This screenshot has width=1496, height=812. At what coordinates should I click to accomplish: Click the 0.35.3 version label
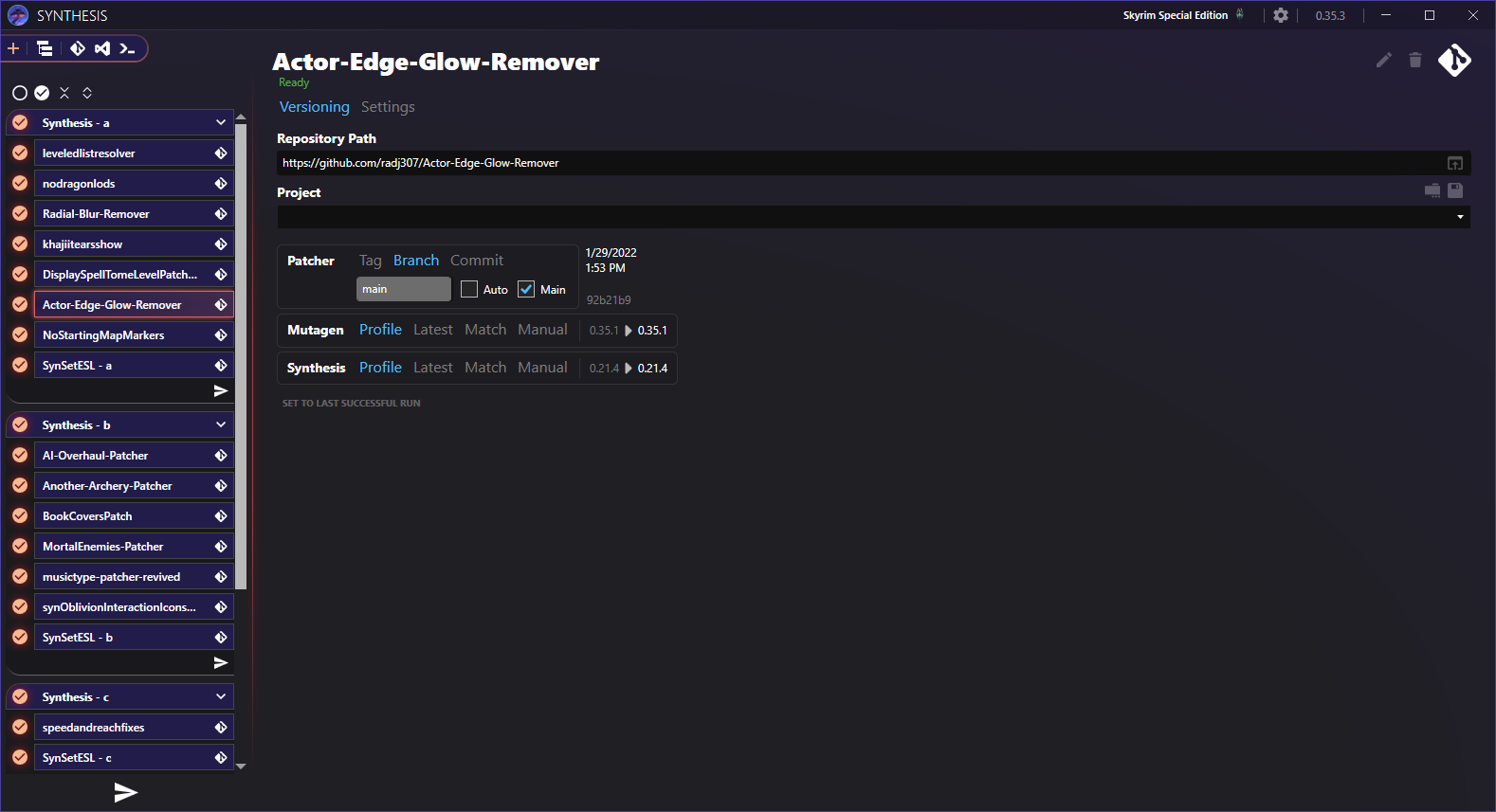(1330, 15)
